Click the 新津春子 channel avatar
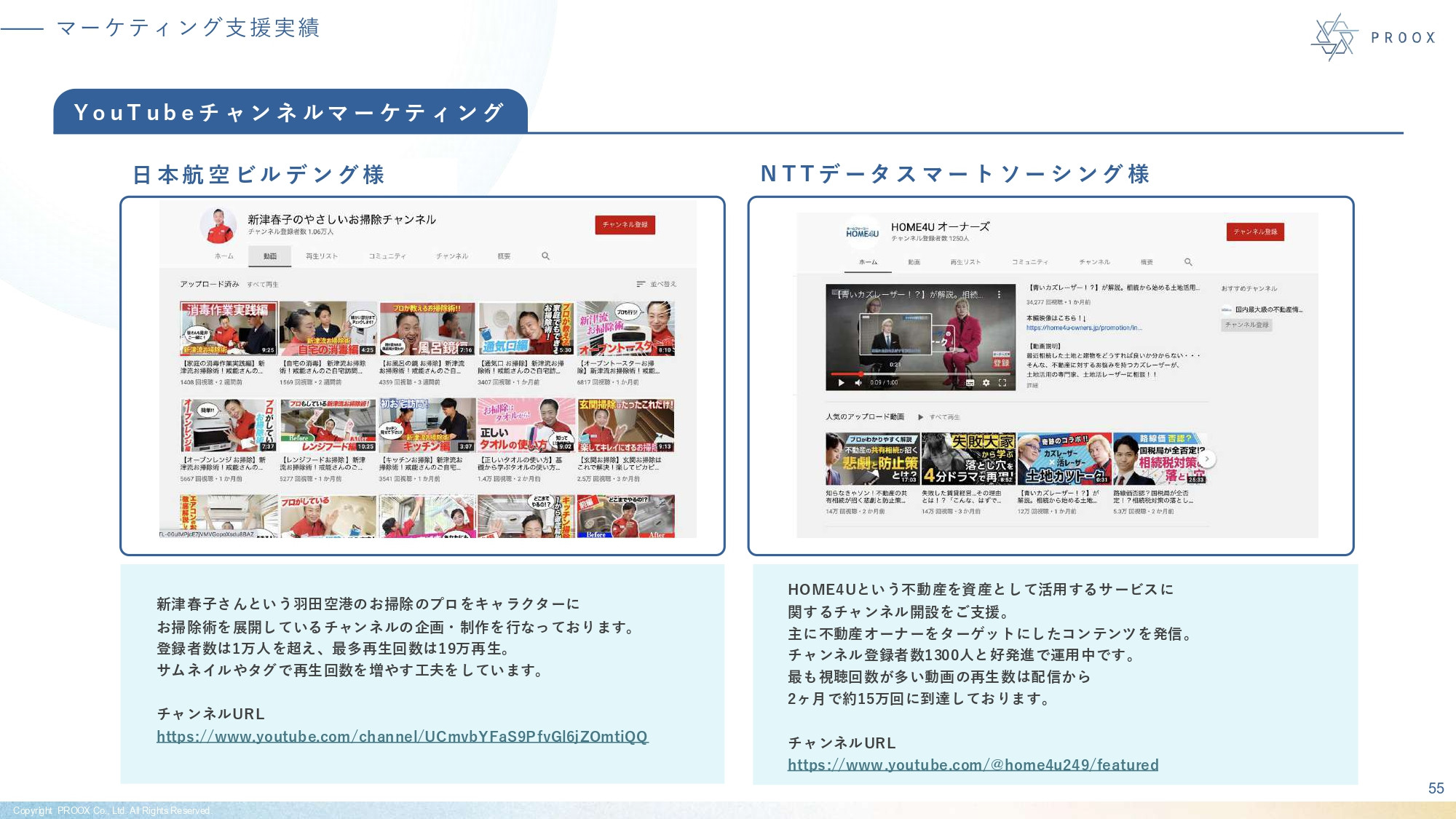 point(220,224)
